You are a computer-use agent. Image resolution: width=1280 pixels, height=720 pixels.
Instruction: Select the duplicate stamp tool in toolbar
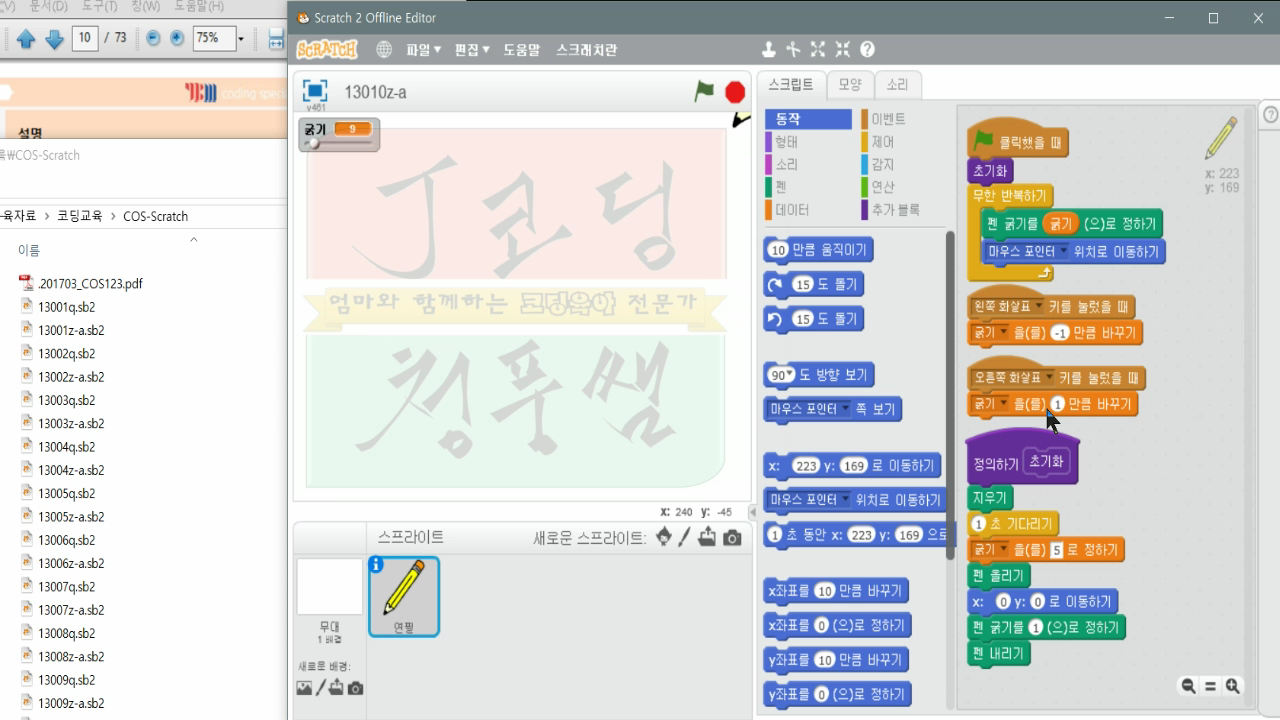(768, 48)
